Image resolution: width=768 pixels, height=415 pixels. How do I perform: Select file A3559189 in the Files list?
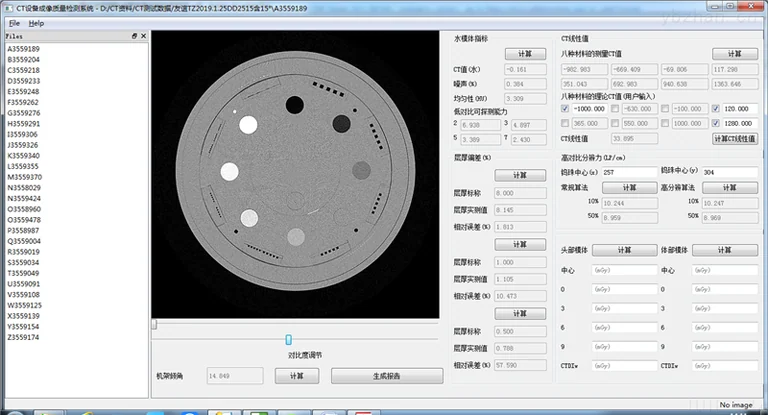coord(24,49)
